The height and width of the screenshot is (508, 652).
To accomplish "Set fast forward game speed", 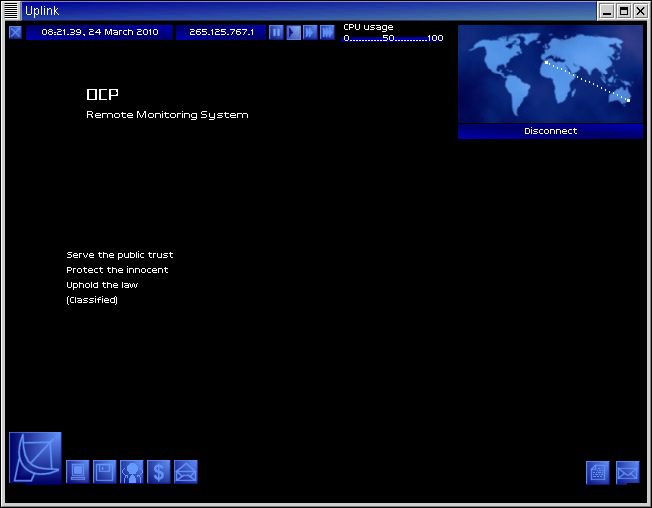I will [x=310, y=32].
